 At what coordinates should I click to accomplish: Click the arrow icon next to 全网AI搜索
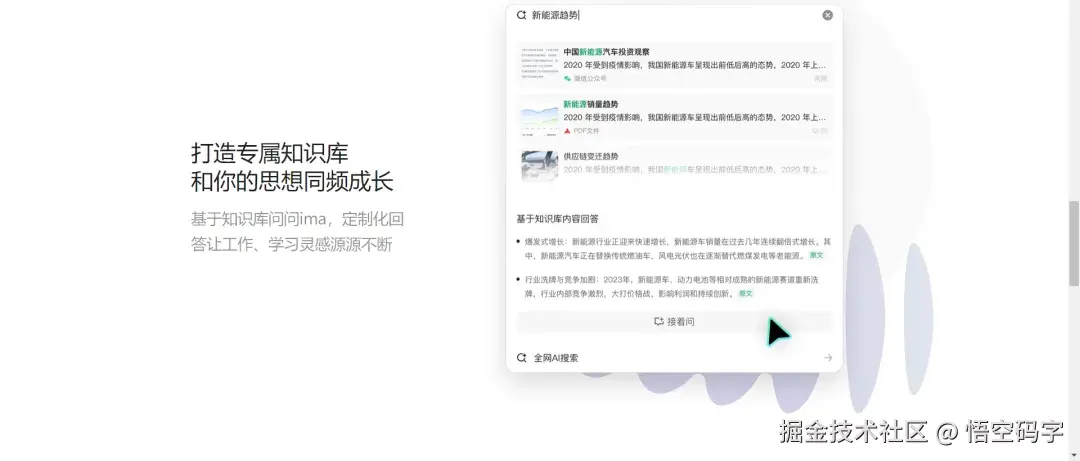(x=828, y=358)
